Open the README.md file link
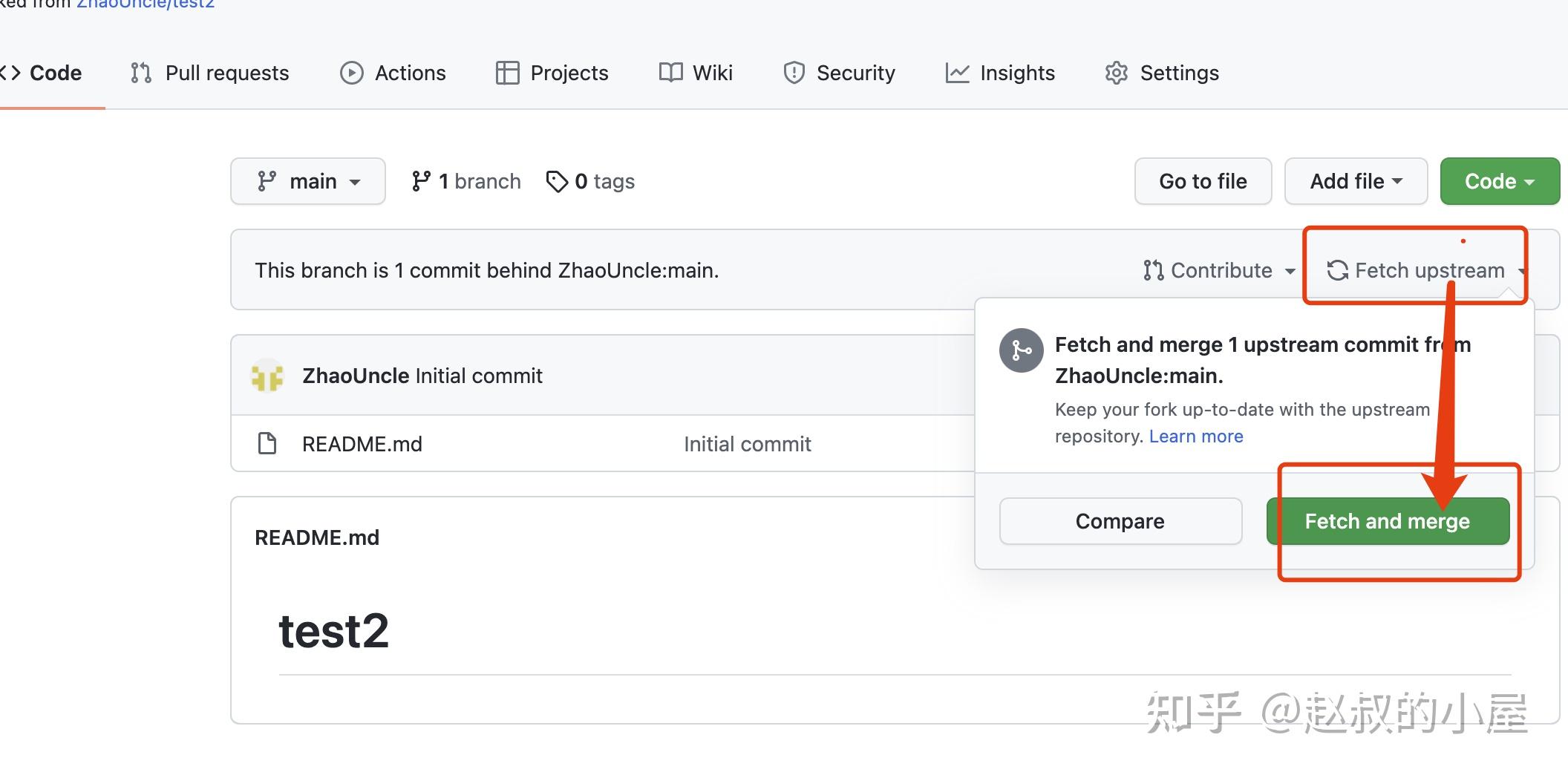Image resolution: width=1568 pixels, height=775 pixels. pos(362,444)
